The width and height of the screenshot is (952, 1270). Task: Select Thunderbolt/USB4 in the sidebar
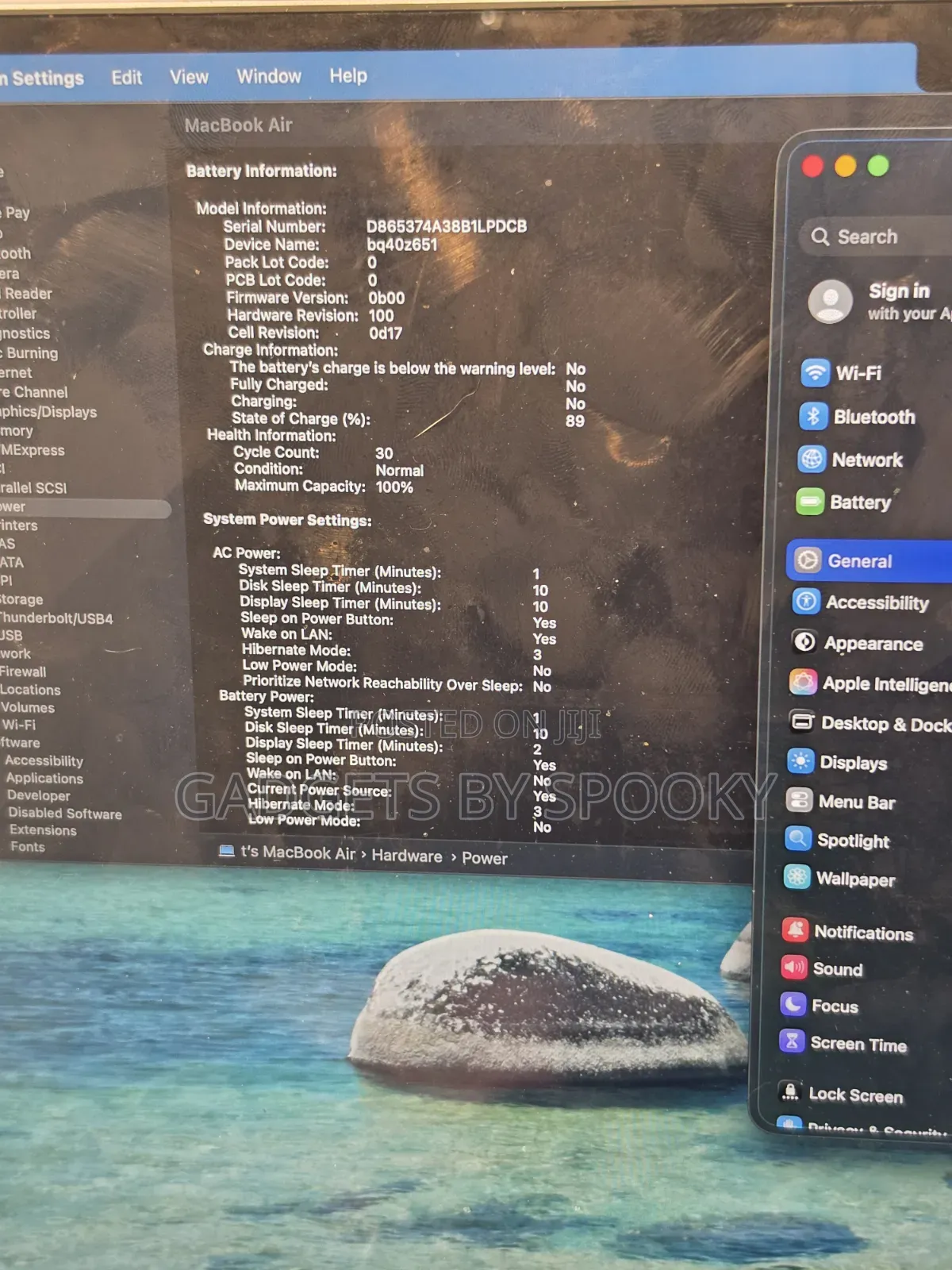(x=56, y=618)
